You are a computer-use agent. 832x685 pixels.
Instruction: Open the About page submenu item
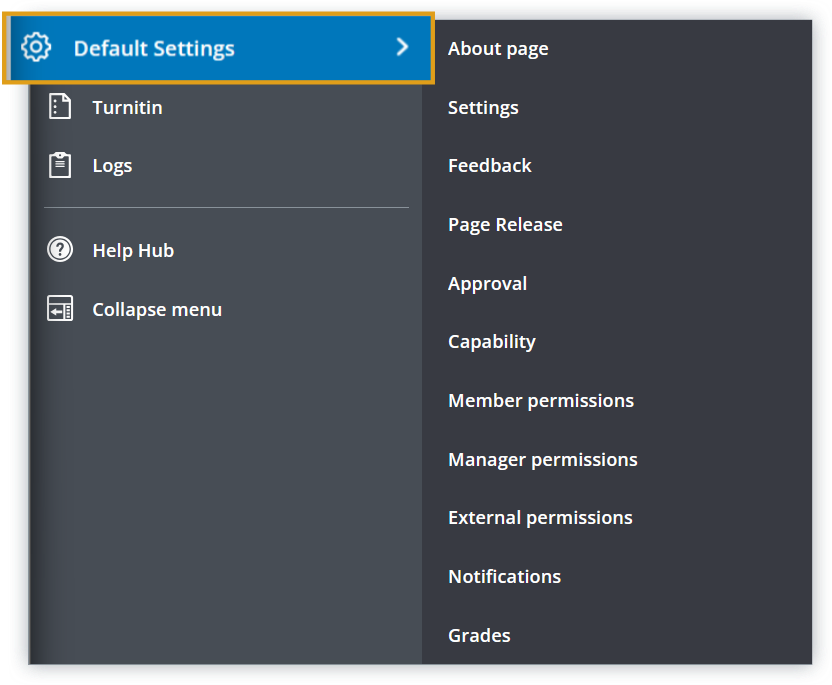[498, 48]
